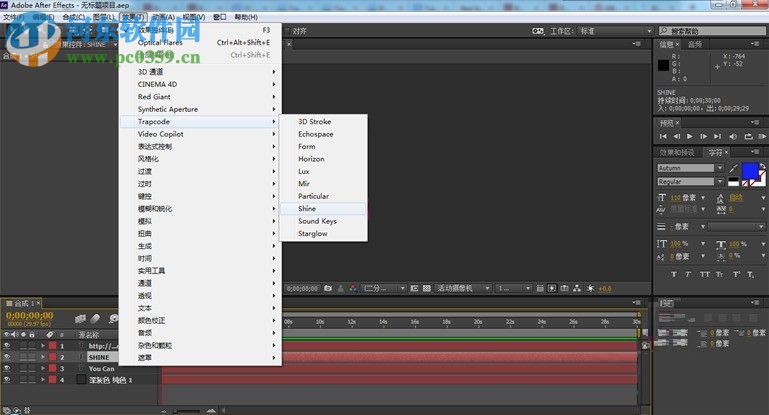Select Shine in Trapcode submenu
This screenshot has height=415, width=769.
pos(323,208)
